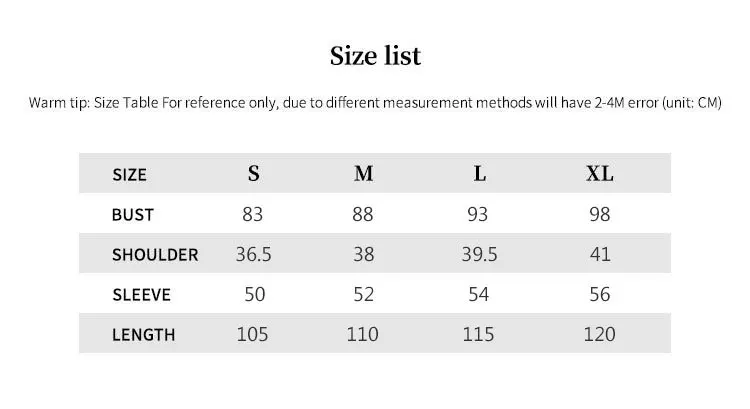Screen dimensions: 750x409
Task: Click bust value 98 for size XL
Action: point(600,214)
